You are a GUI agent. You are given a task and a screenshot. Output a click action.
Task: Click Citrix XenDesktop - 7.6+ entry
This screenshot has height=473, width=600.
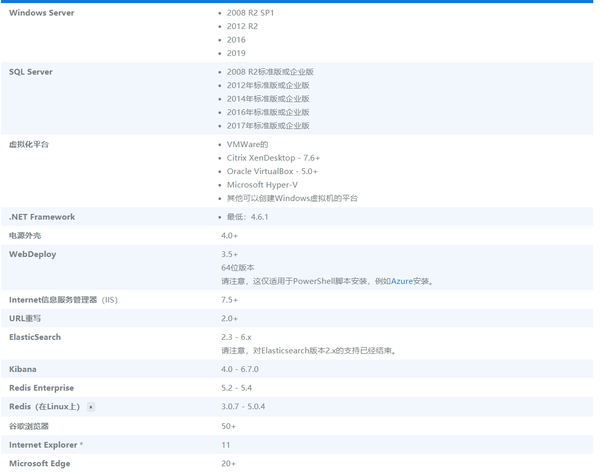tap(273, 158)
